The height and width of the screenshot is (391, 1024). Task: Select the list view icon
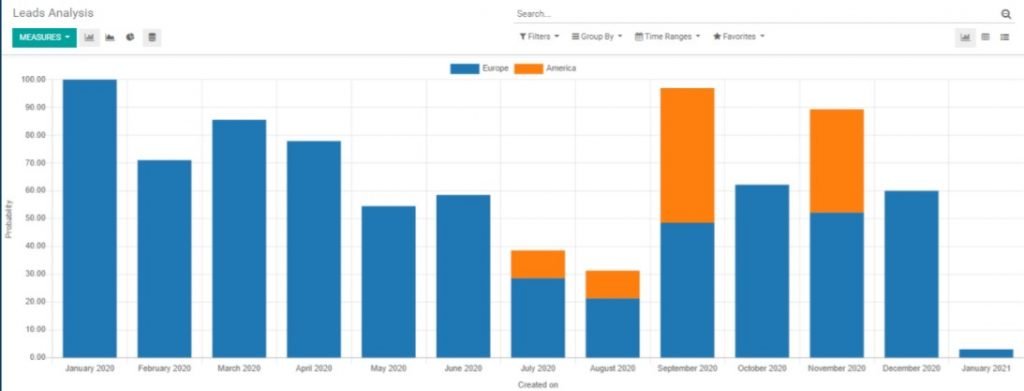1004,37
